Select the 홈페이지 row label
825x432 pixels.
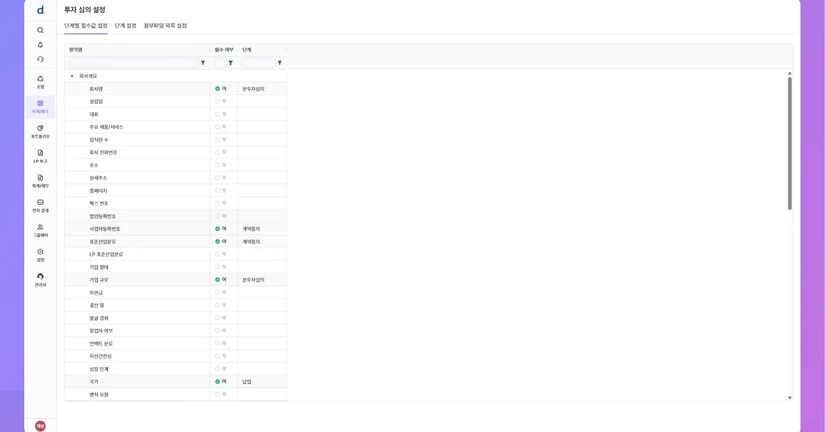click(x=98, y=190)
